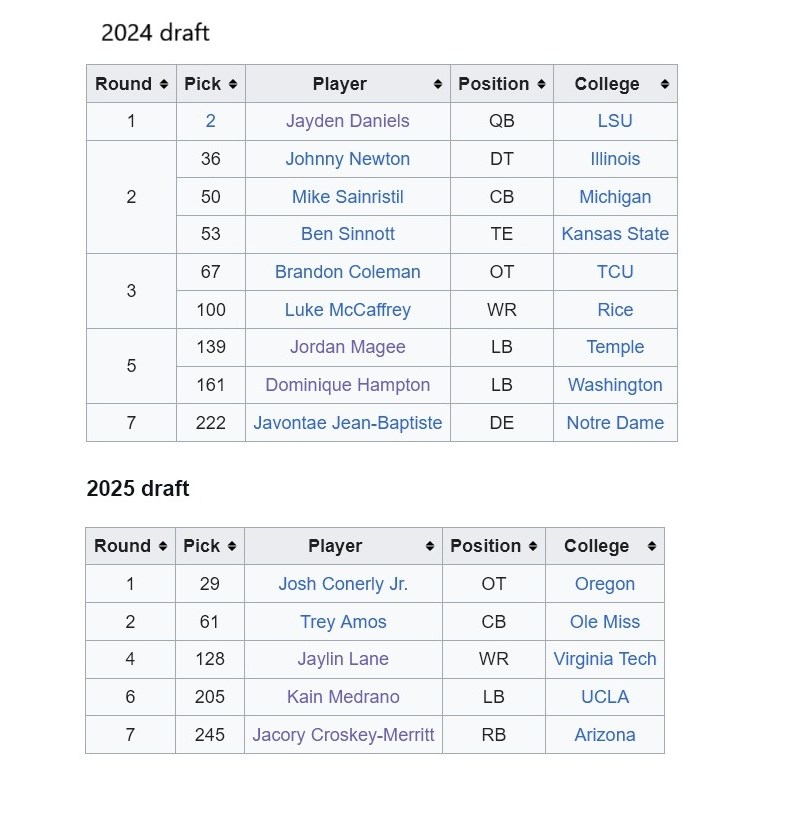The height and width of the screenshot is (816, 807).
Task: Open the Kansas State college link
Action: tap(615, 234)
